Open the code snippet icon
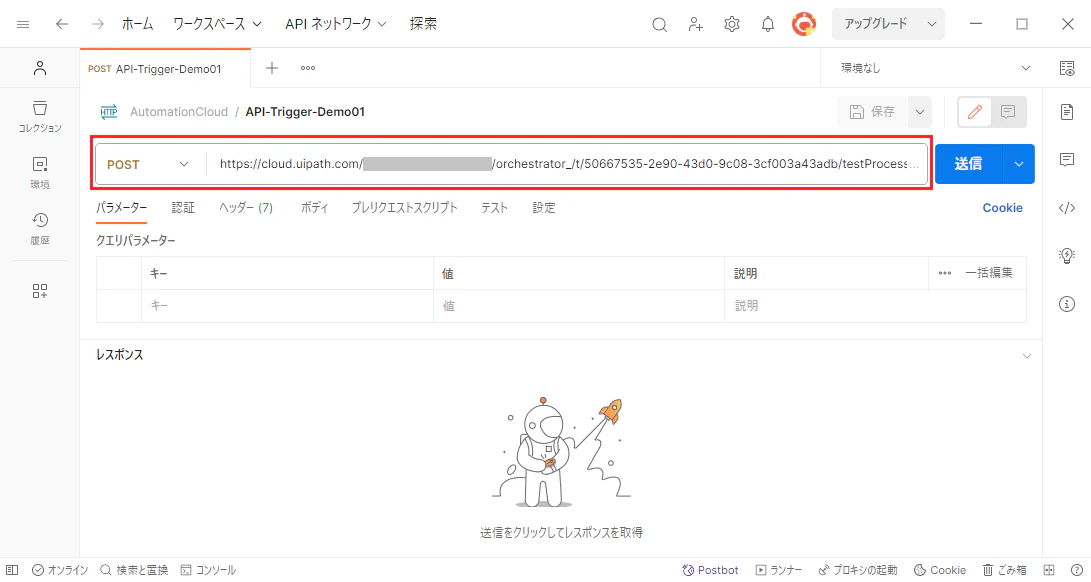This screenshot has height=582, width=1091. [x=1067, y=208]
